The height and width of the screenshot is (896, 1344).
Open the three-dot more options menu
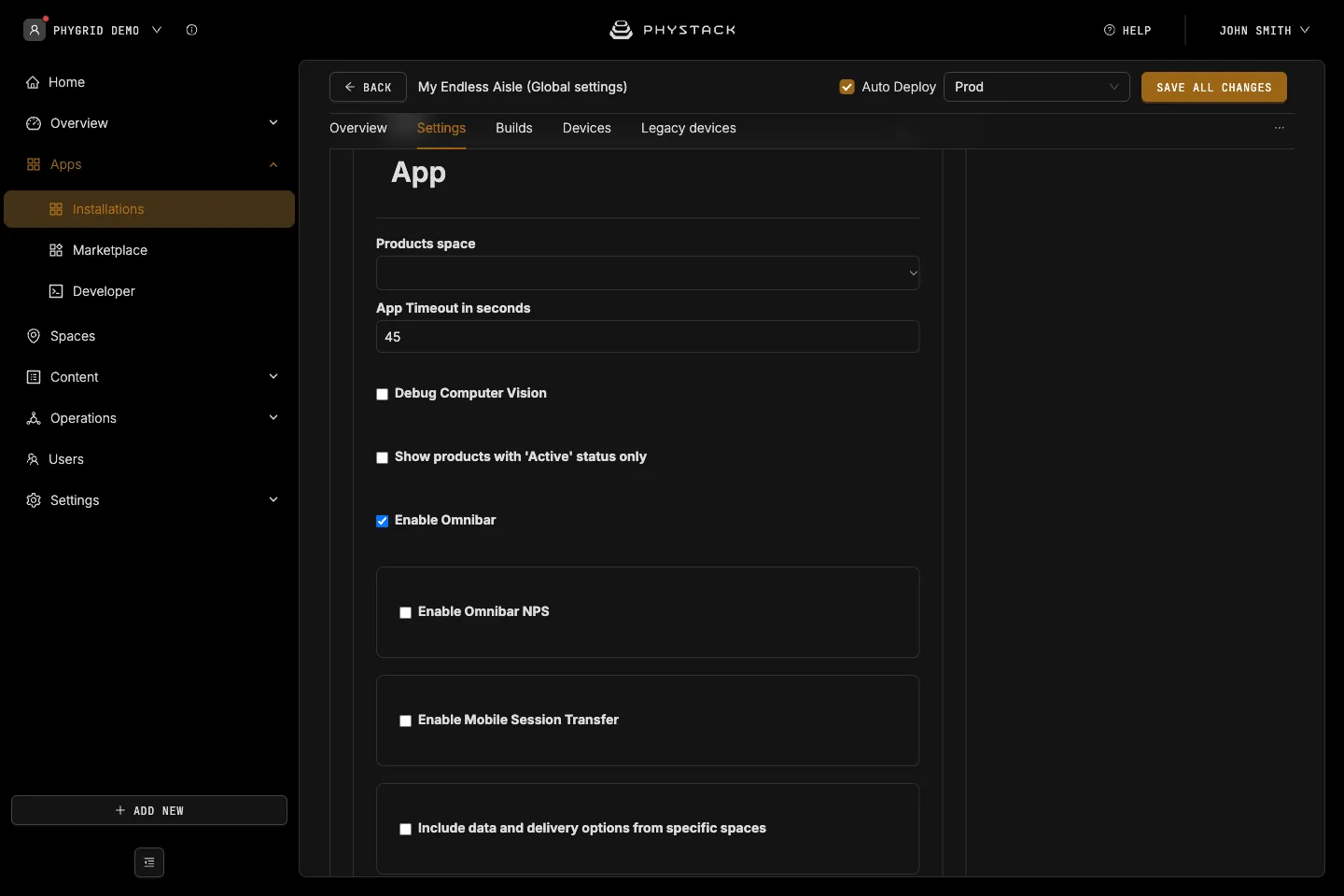point(1280,128)
